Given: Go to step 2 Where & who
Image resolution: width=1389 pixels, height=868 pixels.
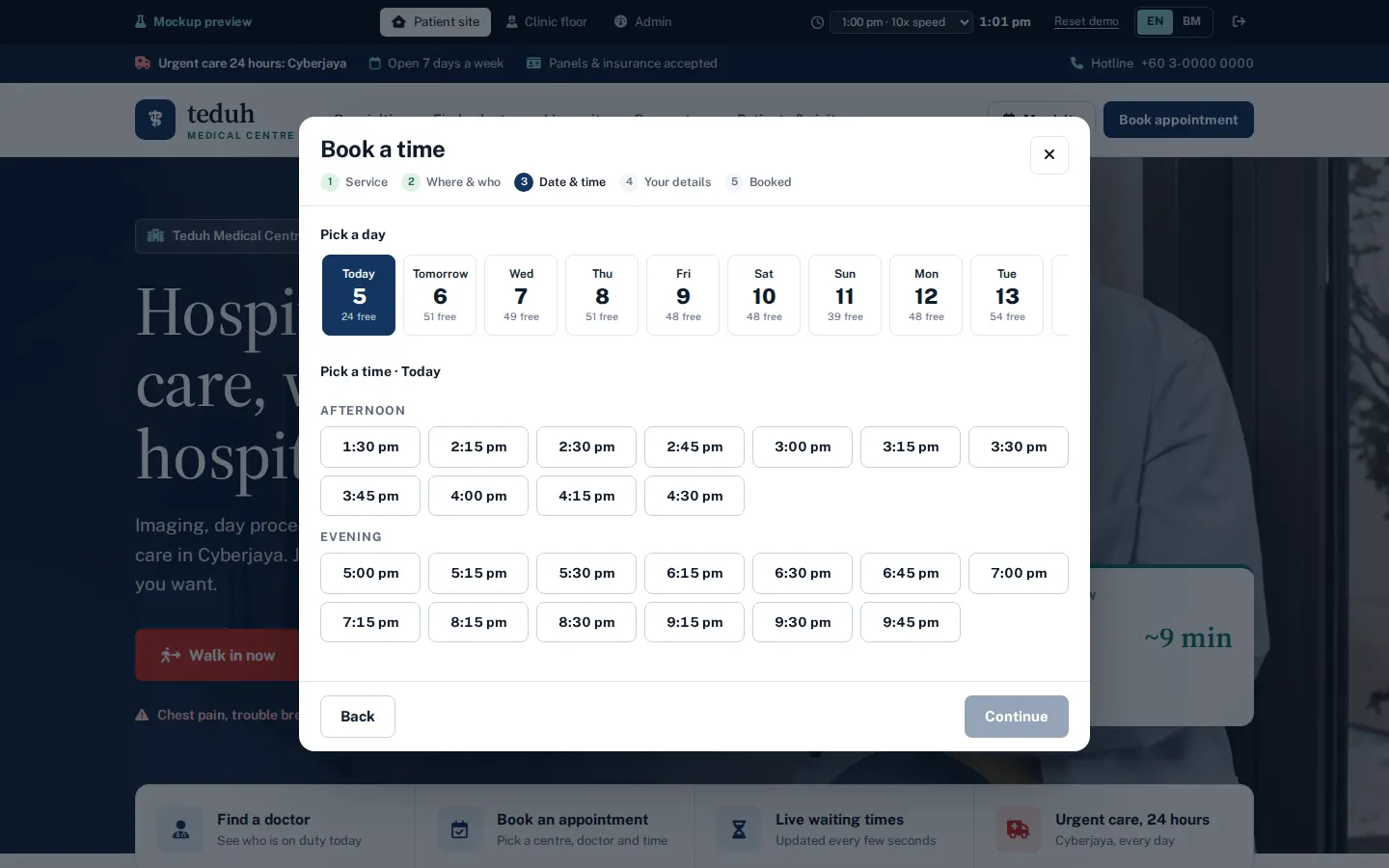Looking at the screenshot, I should pyautogui.click(x=451, y=181).
